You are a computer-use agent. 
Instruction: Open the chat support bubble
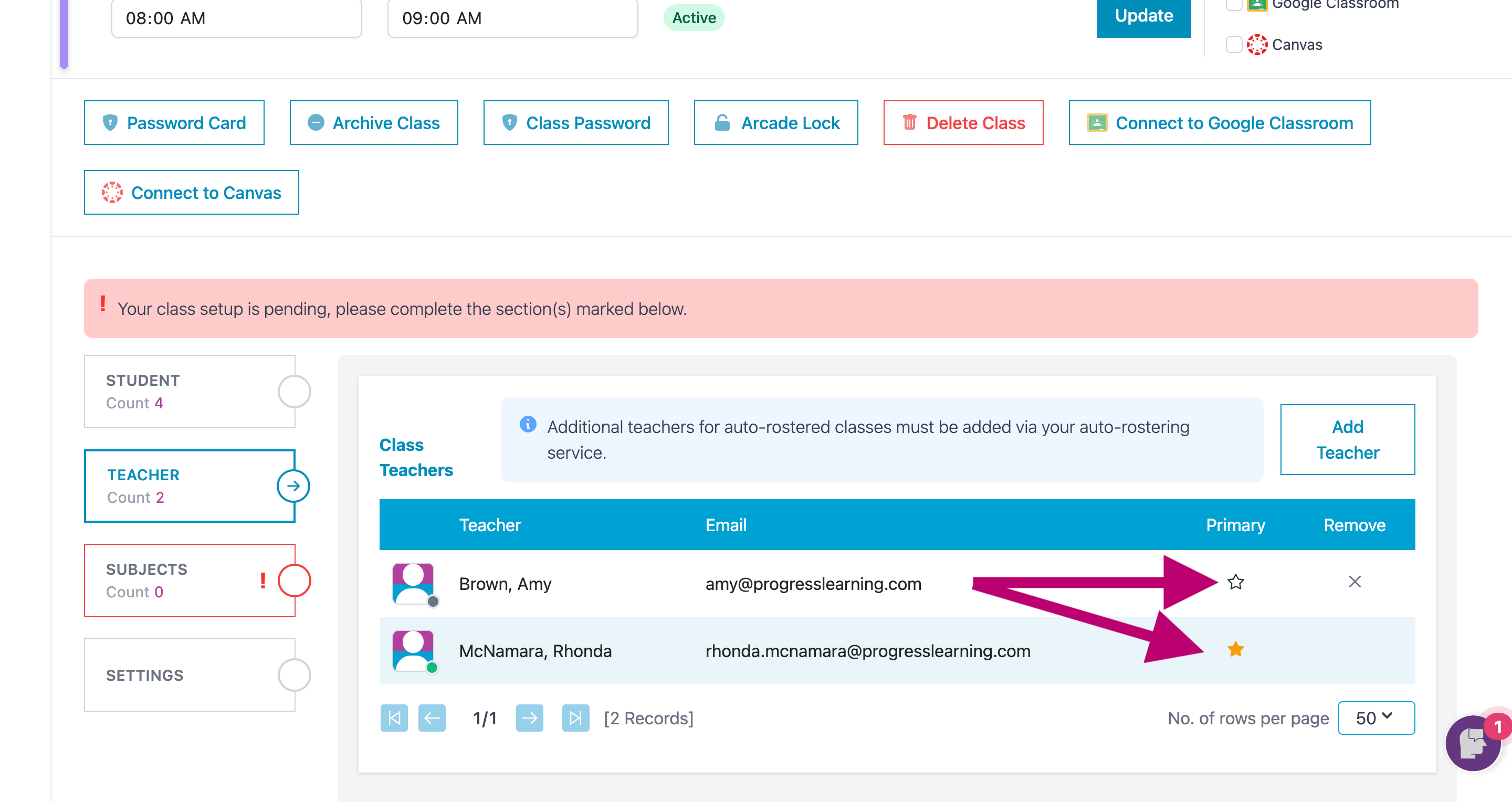pos(1473,743)
